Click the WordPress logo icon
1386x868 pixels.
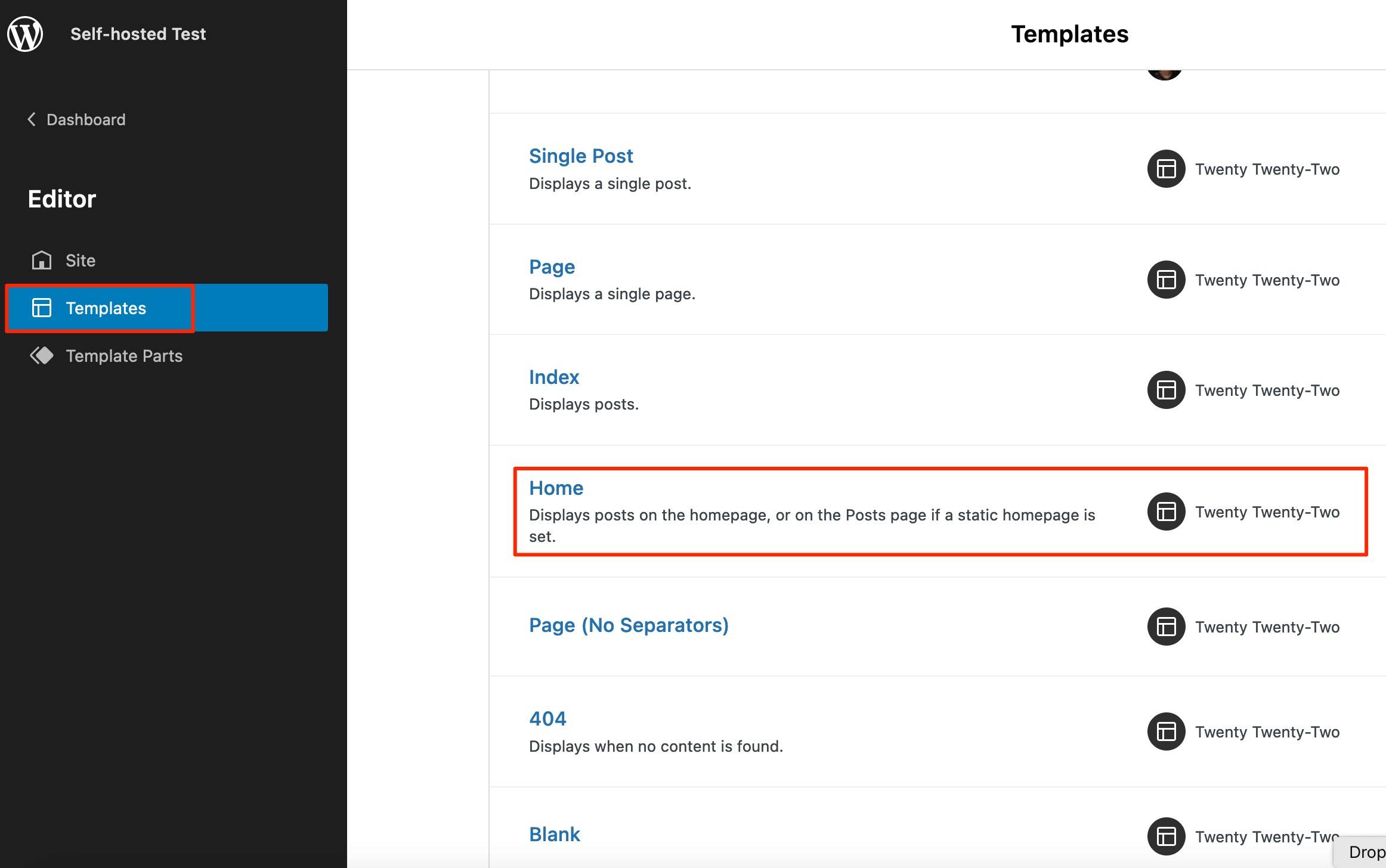[24, 33]
